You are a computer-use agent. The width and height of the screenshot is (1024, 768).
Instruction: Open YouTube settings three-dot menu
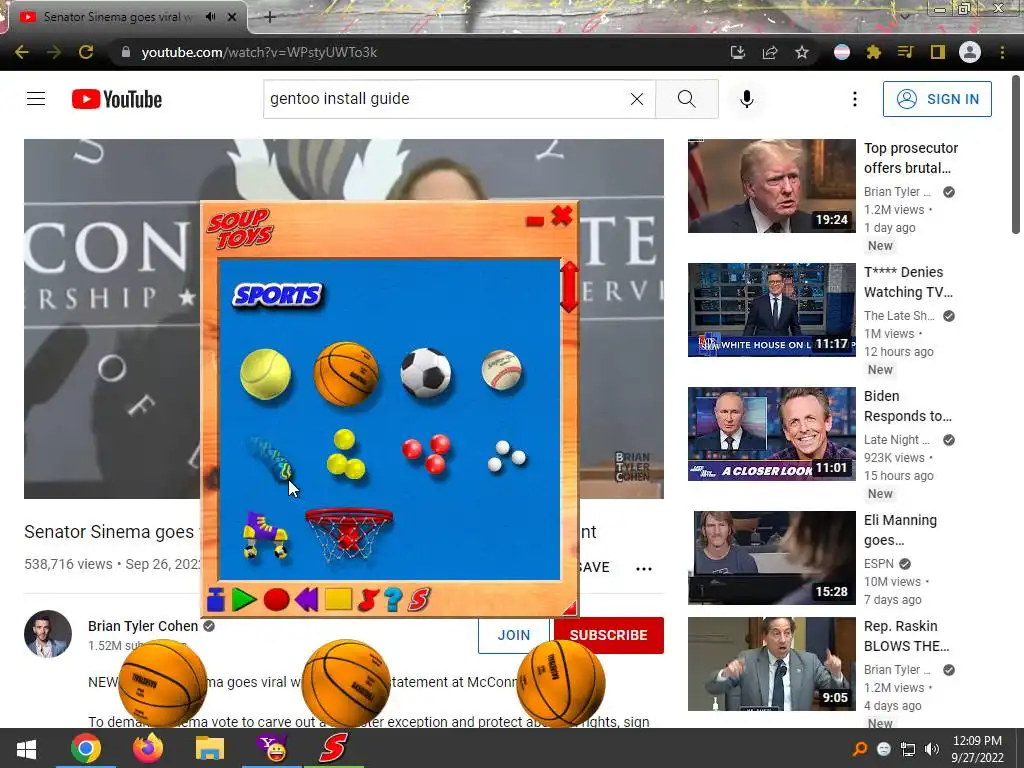(x=855, y=99)
